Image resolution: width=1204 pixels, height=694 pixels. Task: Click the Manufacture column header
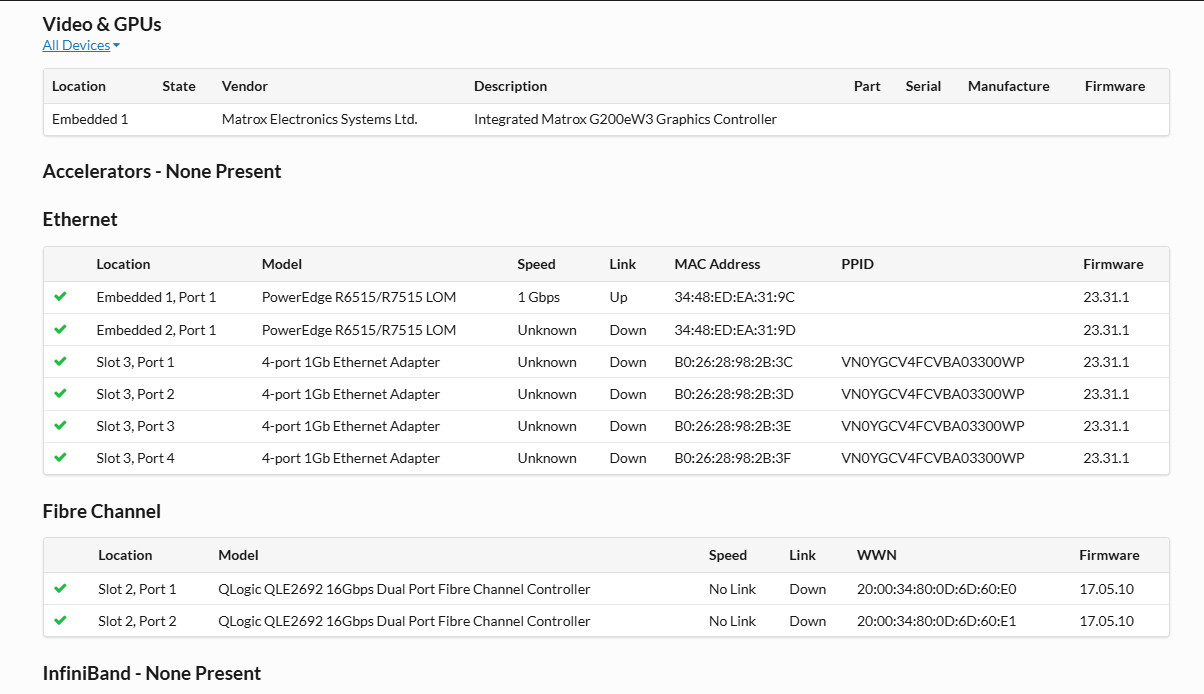(1009, 86)
